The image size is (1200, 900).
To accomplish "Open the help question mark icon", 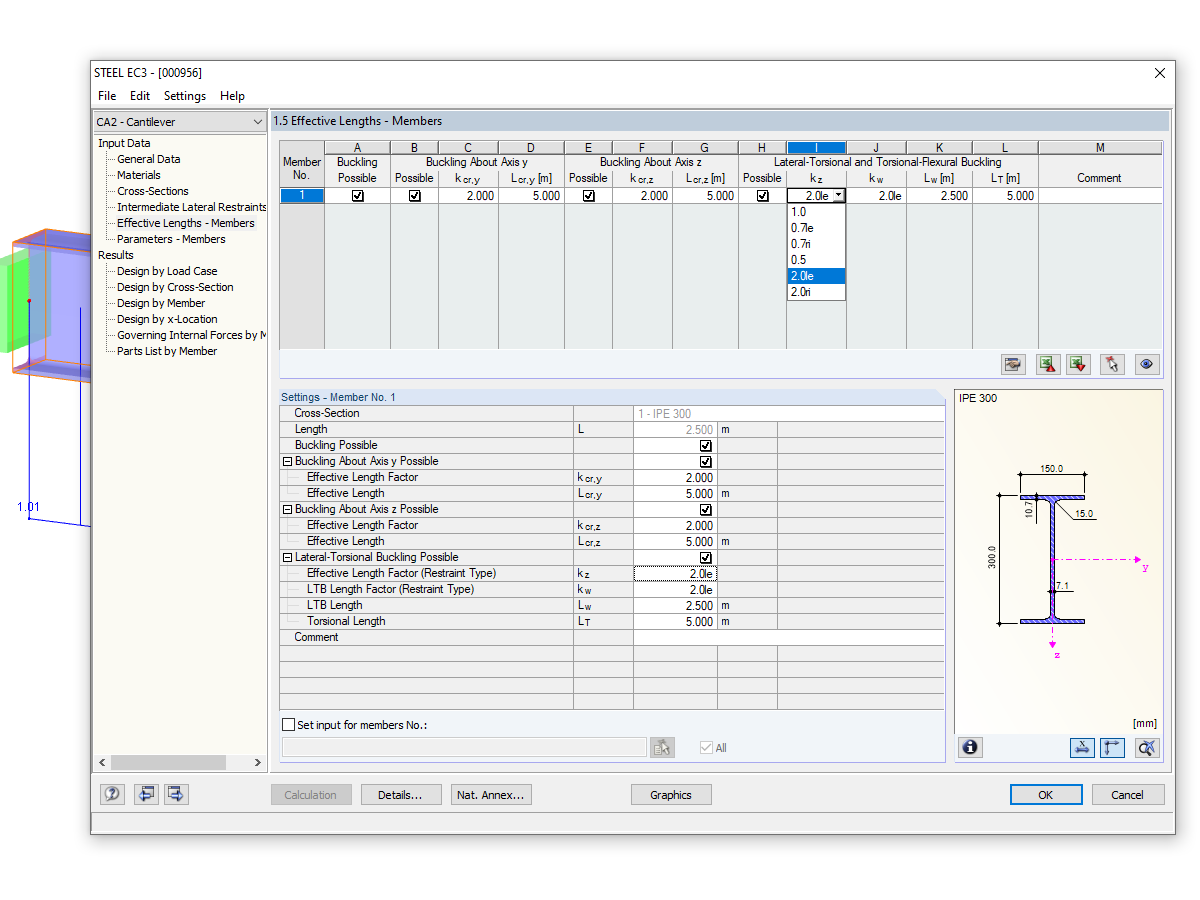I will tap(111, 793).
